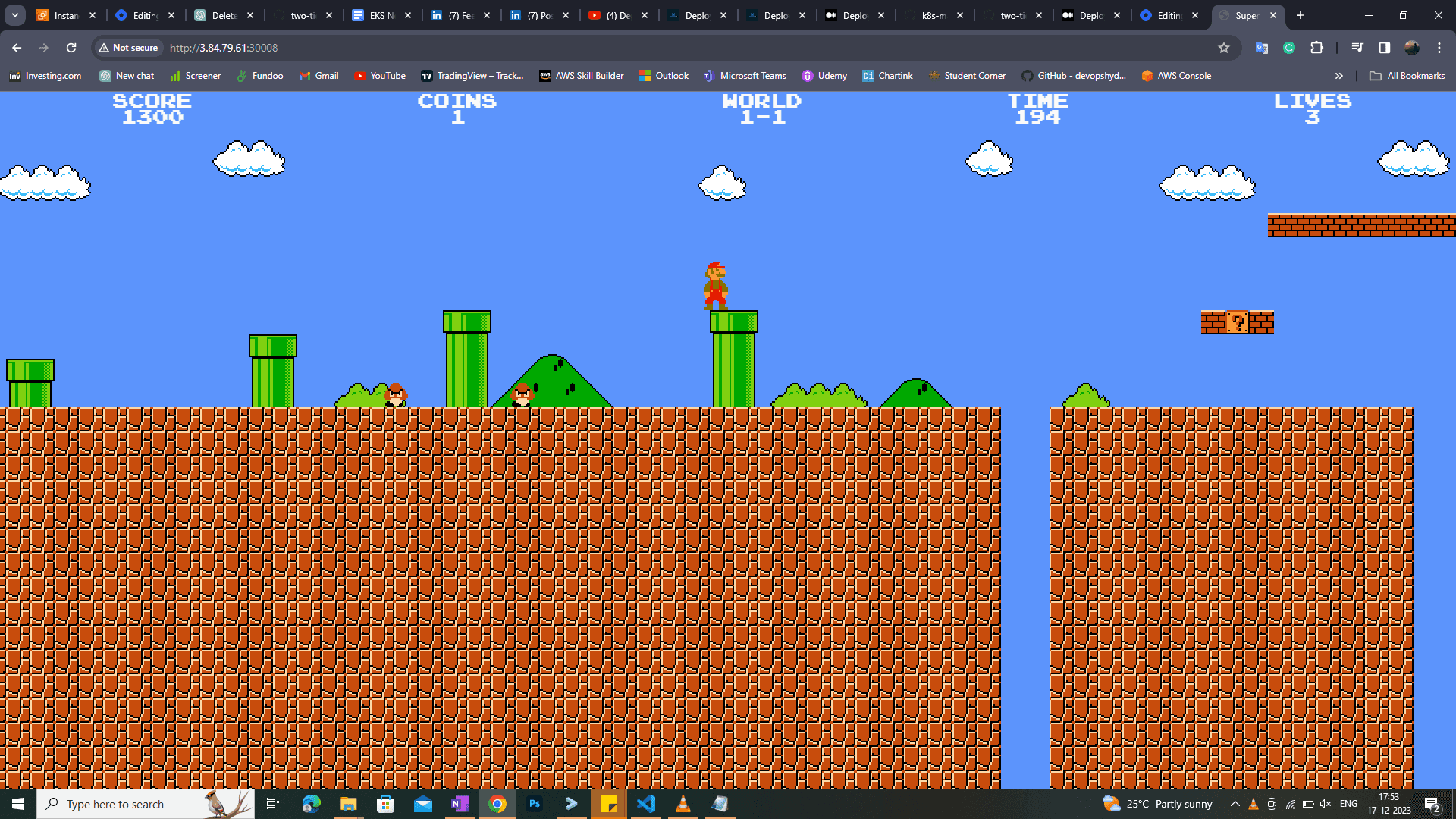Open the GitHub devopshyd bookmark

pos(1073,76)
